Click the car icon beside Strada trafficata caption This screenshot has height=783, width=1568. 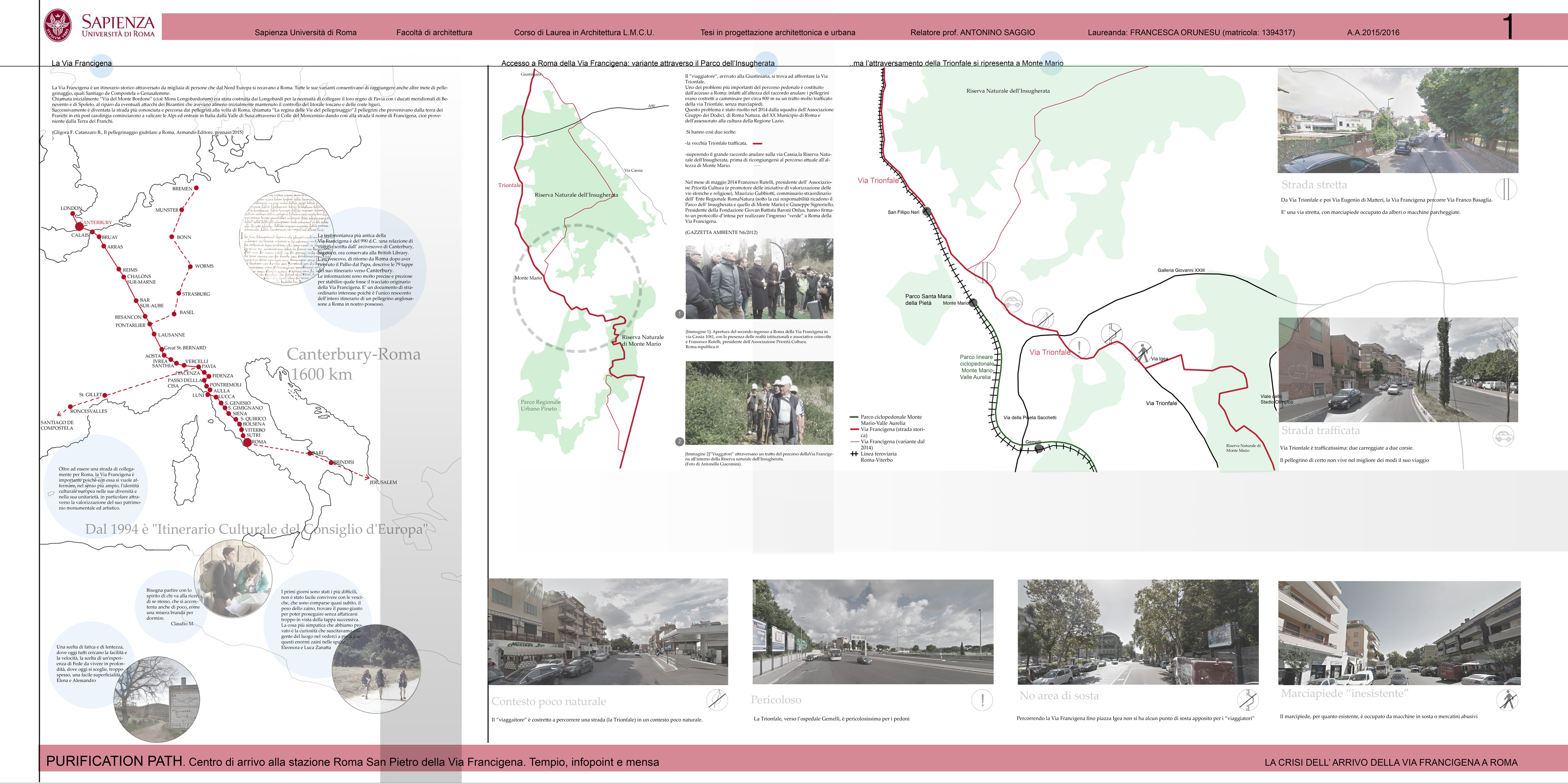1503,436
